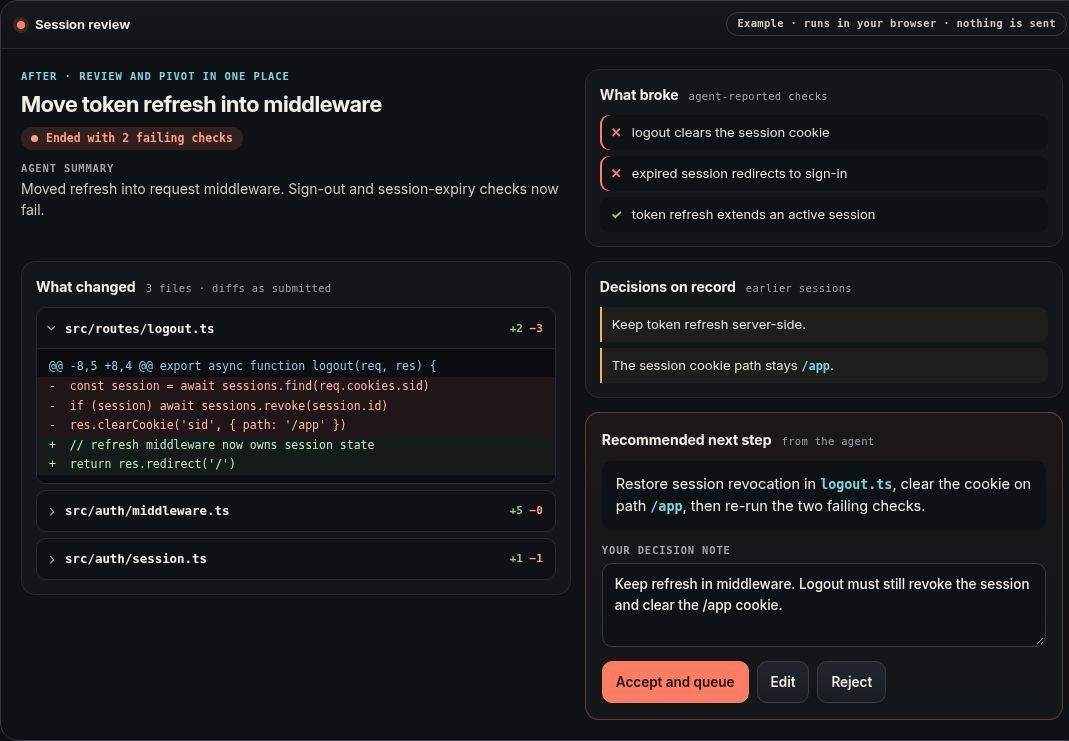Click the text area resize grip
The width and height of the screenshot is (1069, 741).
tap(1040, 640)
